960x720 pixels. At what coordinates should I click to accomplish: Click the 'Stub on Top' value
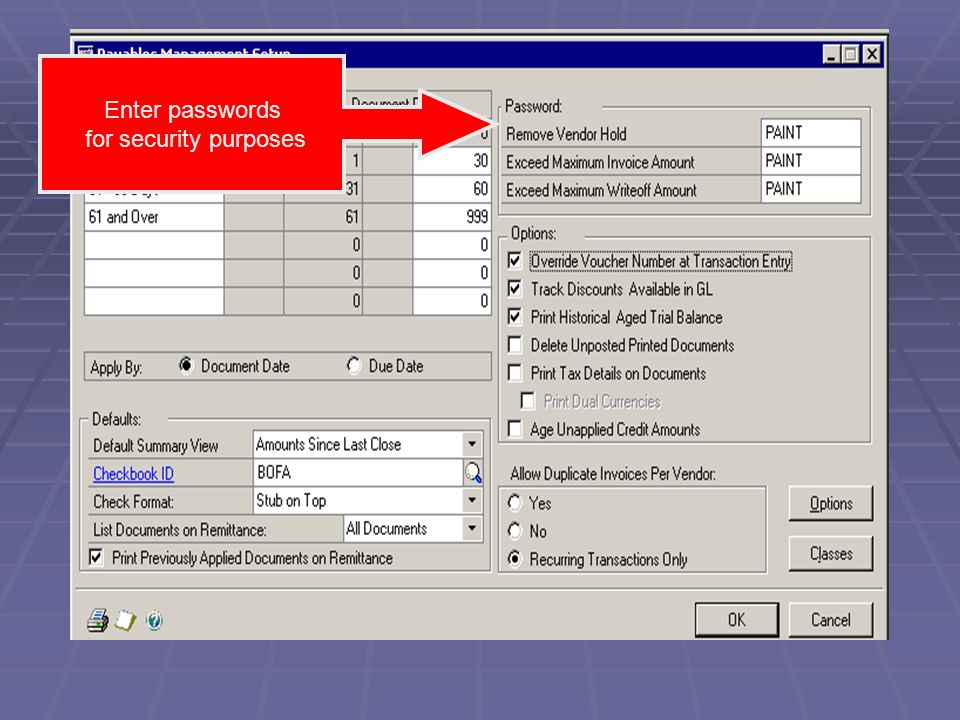click(291, 500)
